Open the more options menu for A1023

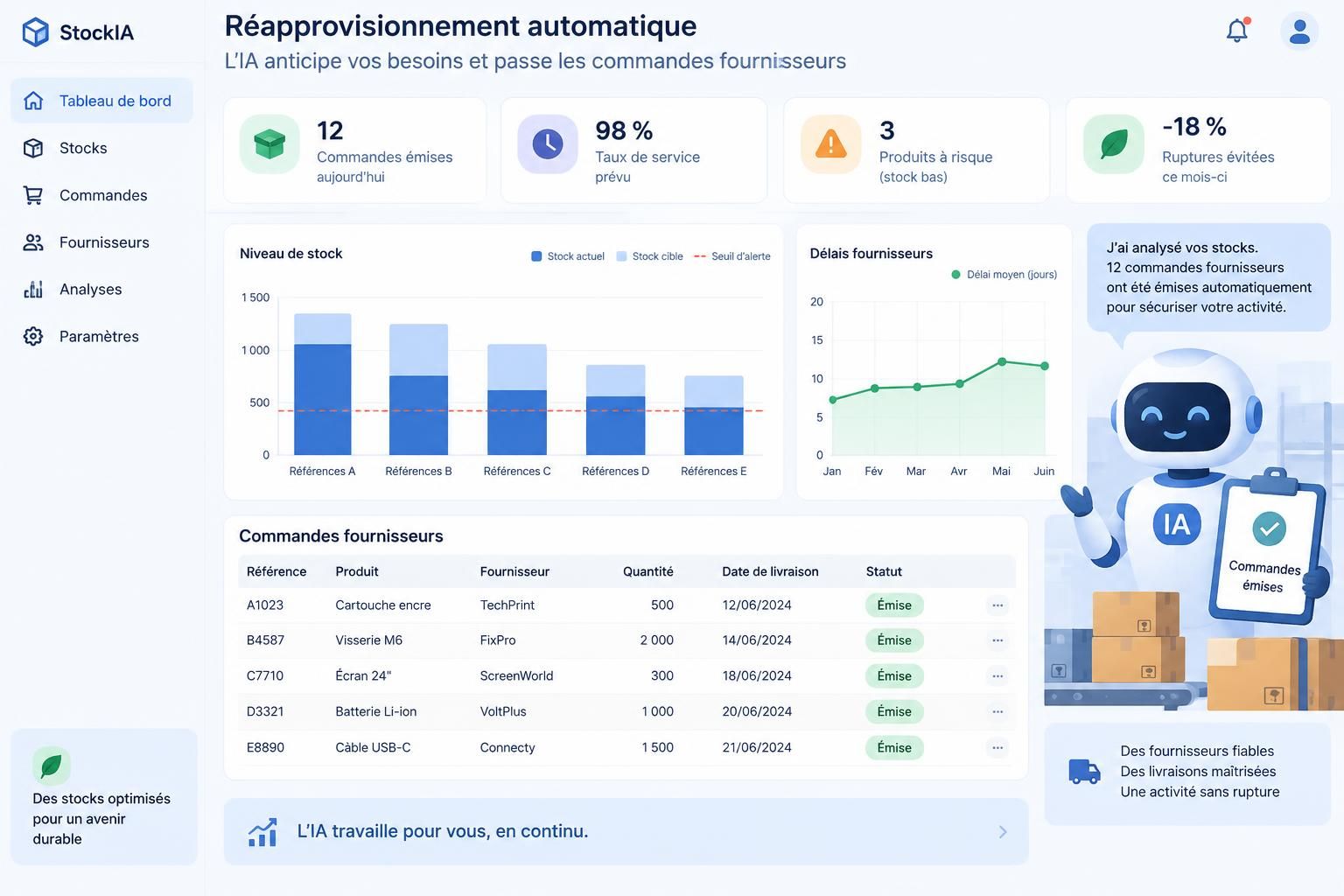coord(997,605)
